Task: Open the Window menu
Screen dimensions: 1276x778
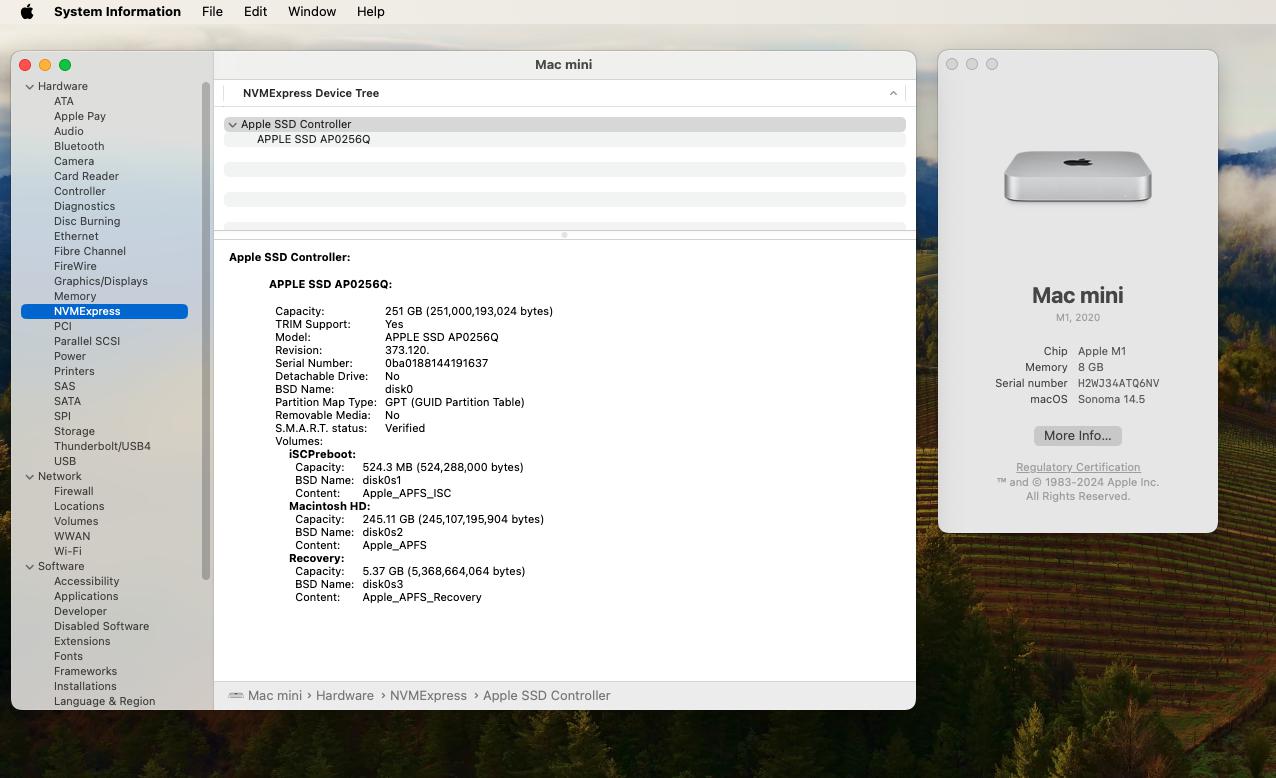Action: tap(312, 12)
